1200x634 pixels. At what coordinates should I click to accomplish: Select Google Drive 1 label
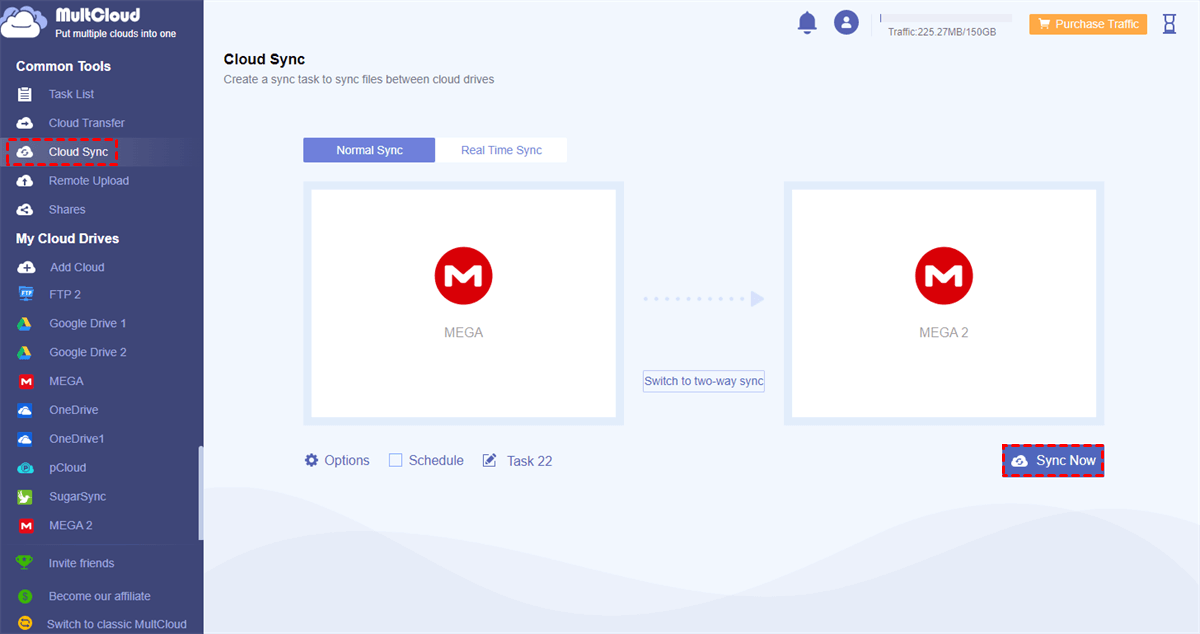88,324
